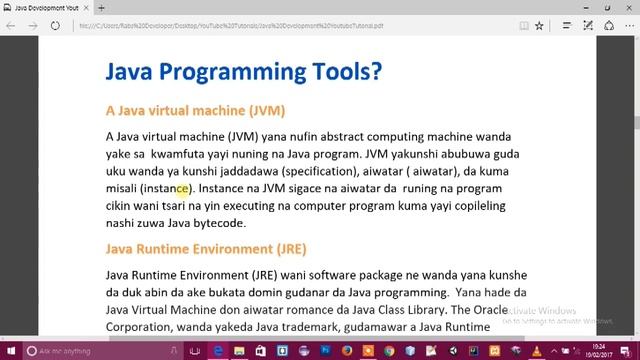Click the forward navigation arrow

(x=33, y=26)
